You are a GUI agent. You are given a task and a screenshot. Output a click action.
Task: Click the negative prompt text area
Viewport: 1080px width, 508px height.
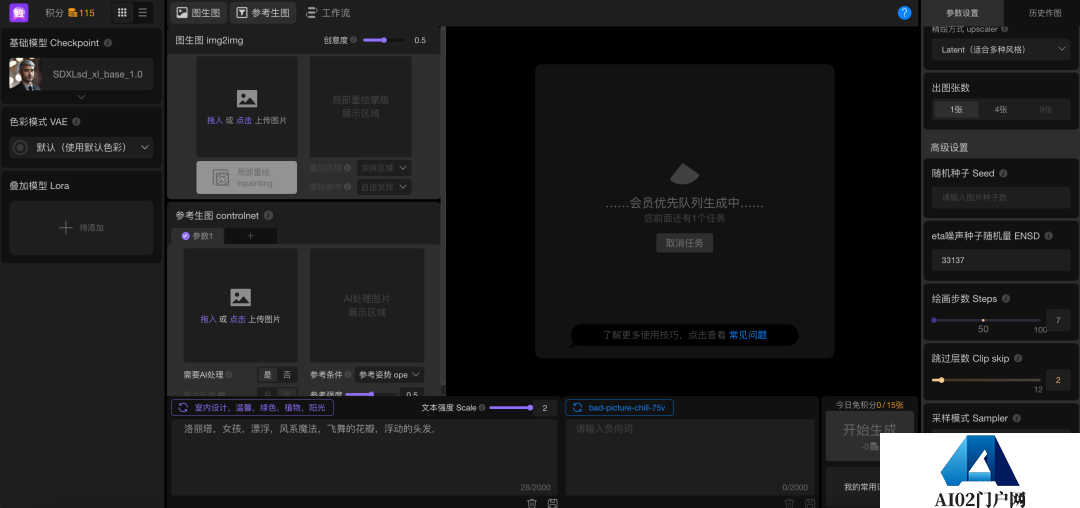coord(688,457)
